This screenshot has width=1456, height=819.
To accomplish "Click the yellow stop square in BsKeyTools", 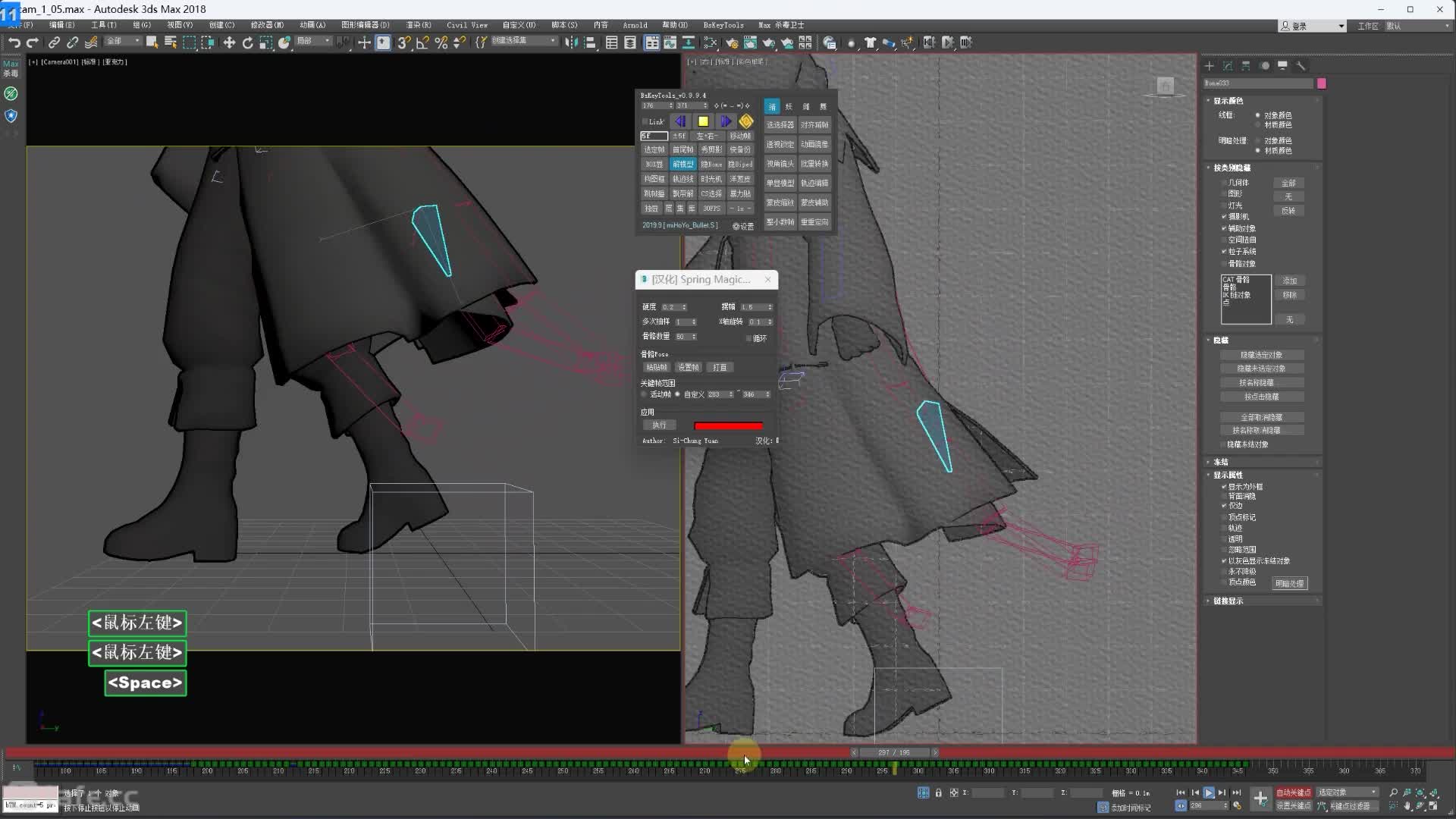I will (703, 121).
